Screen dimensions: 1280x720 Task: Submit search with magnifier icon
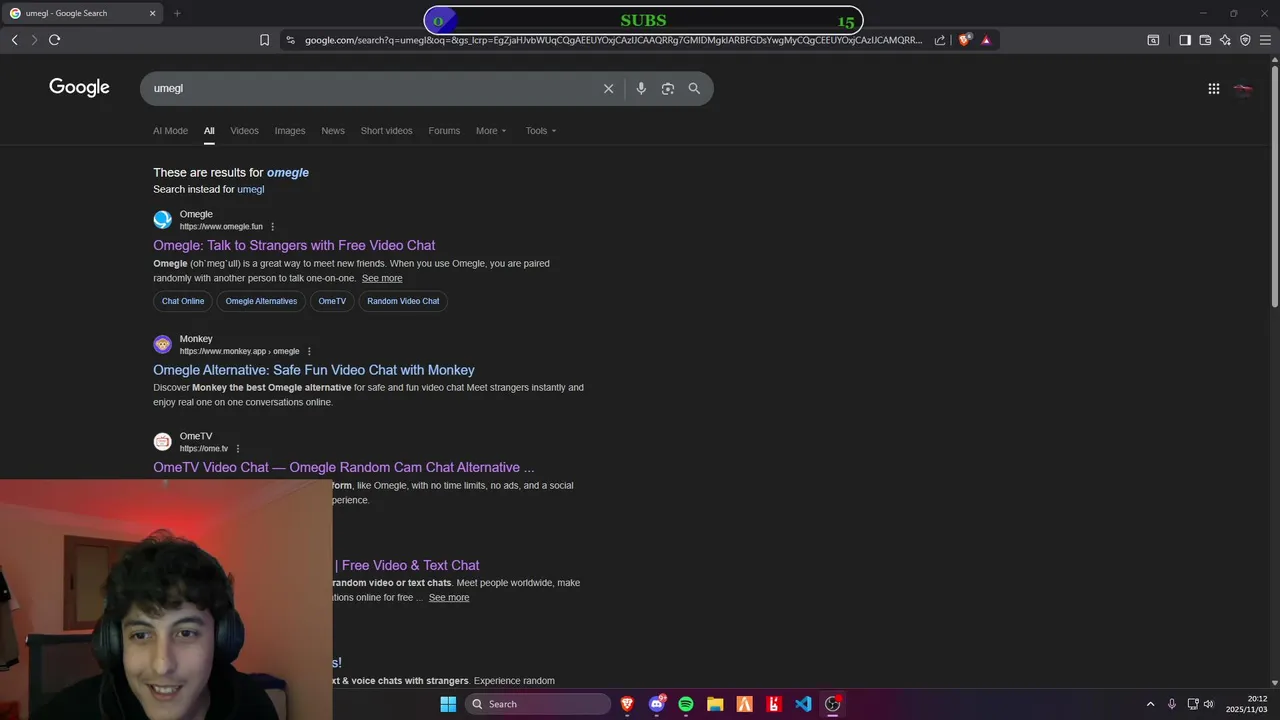click(694, 88)
